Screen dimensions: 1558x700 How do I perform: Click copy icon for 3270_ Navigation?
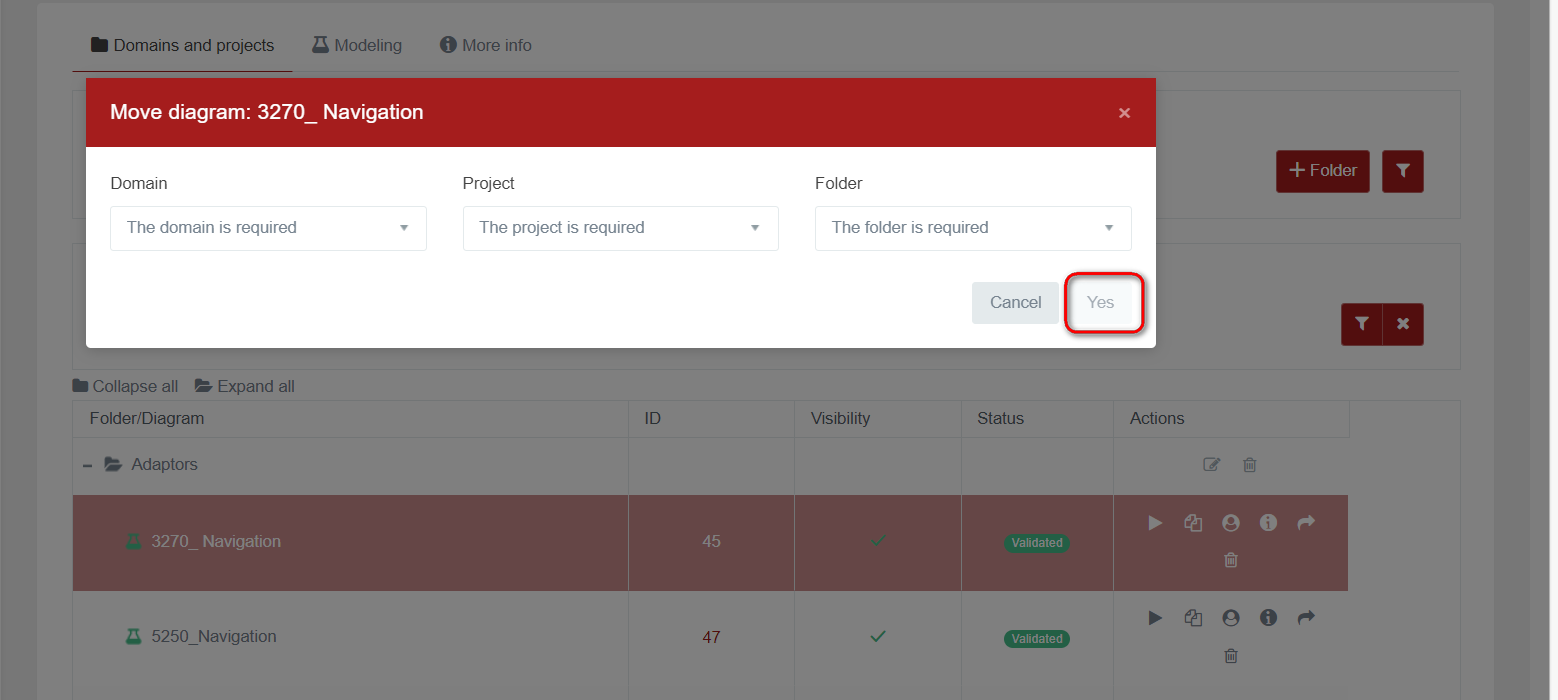(1193, 523)
